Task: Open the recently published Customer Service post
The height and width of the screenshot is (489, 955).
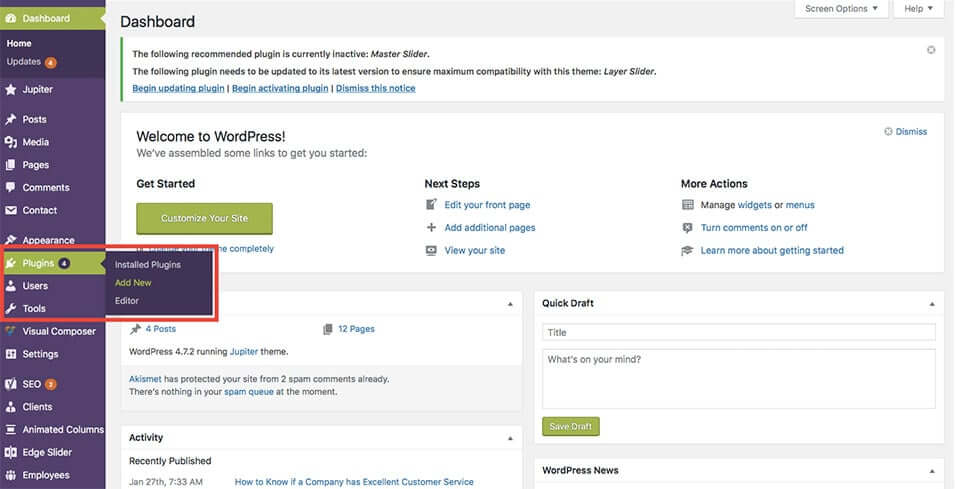Action: pyautogui.click(x=354, y=482)
